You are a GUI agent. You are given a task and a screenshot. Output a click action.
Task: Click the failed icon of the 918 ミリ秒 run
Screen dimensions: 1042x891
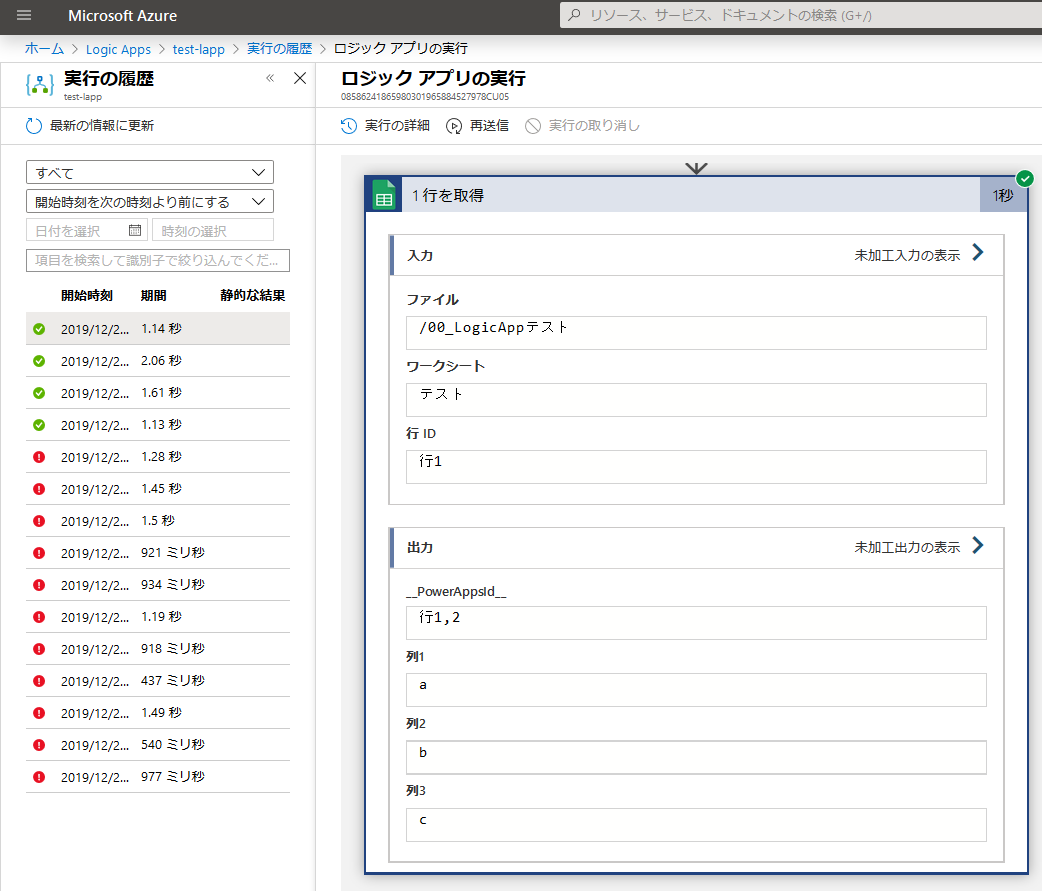click(x=39, y=648)
